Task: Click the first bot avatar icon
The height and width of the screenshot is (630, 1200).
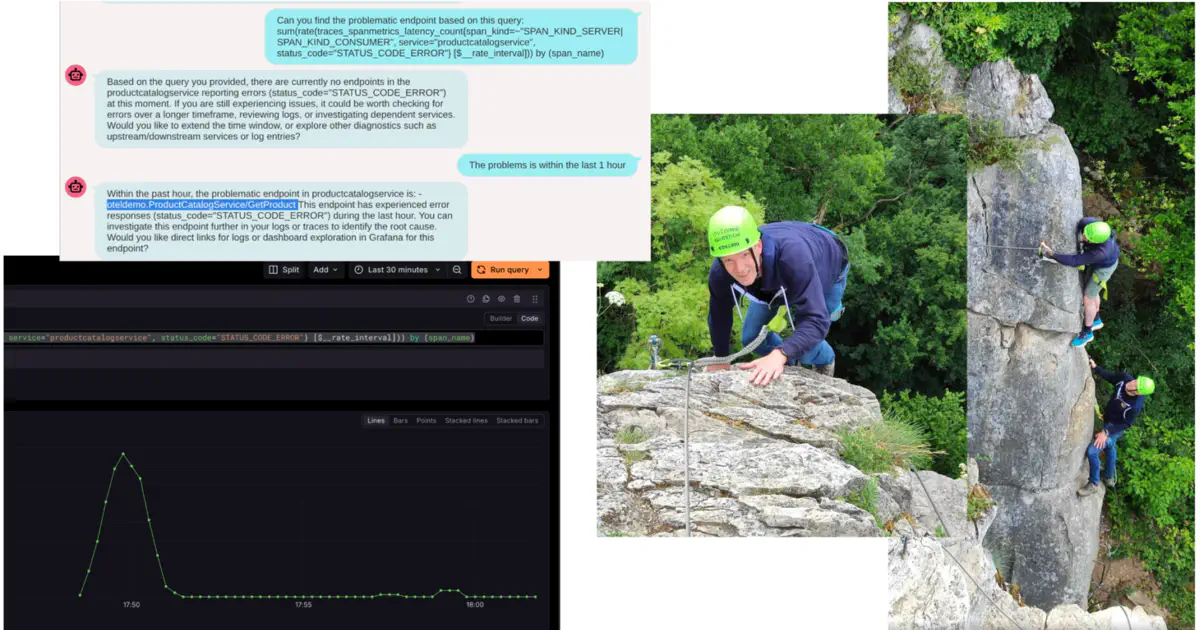Action: [75, 75]
